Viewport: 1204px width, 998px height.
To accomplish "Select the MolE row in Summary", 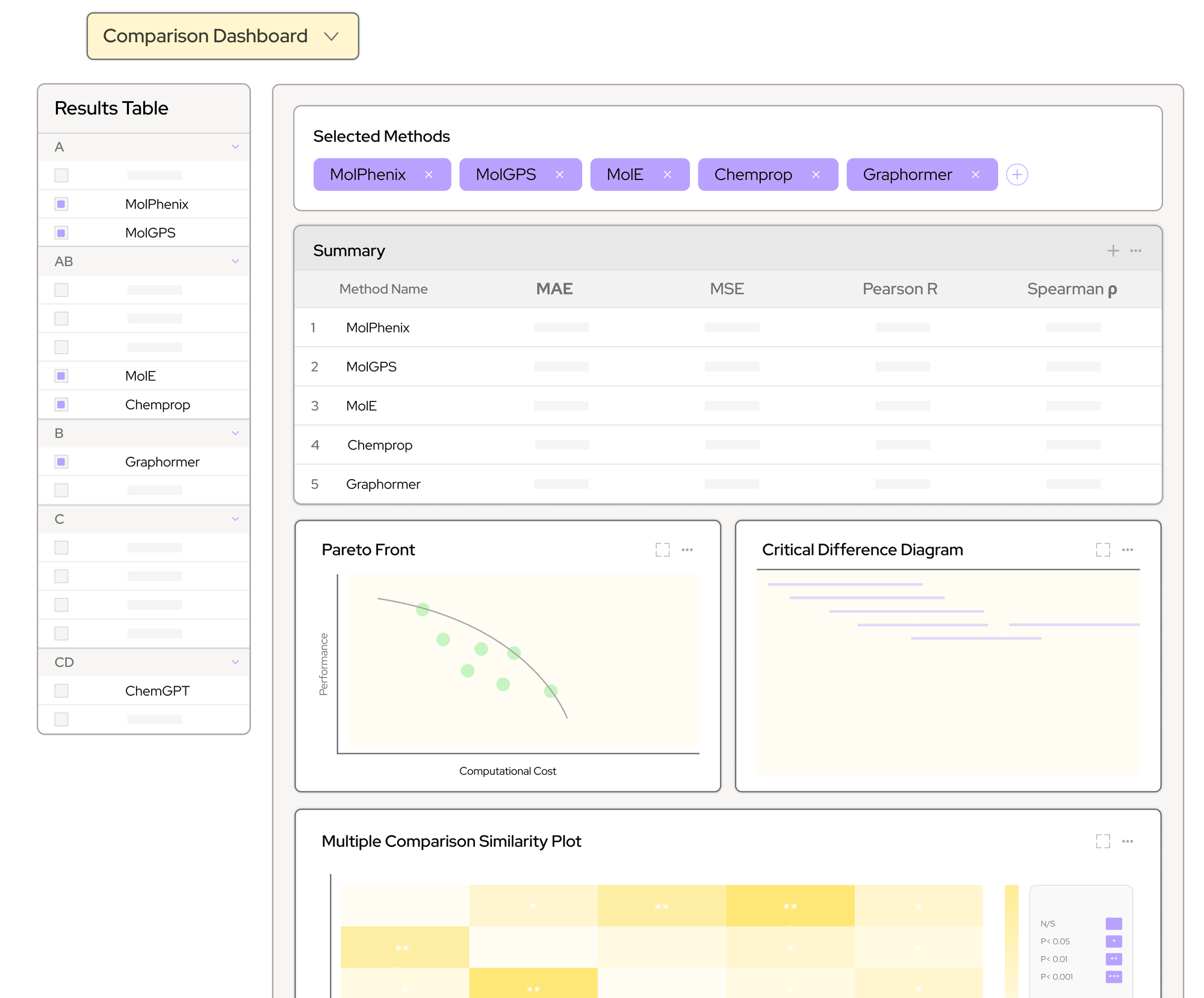I will click(728, 406).
